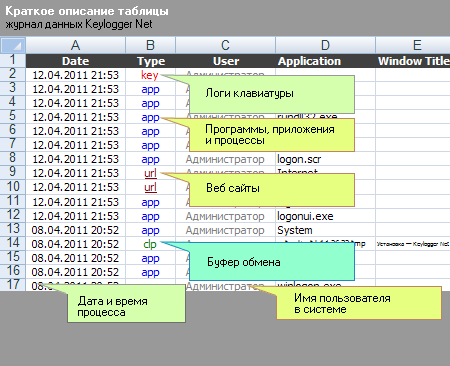
Task: Select column D header
Action: 325,45
